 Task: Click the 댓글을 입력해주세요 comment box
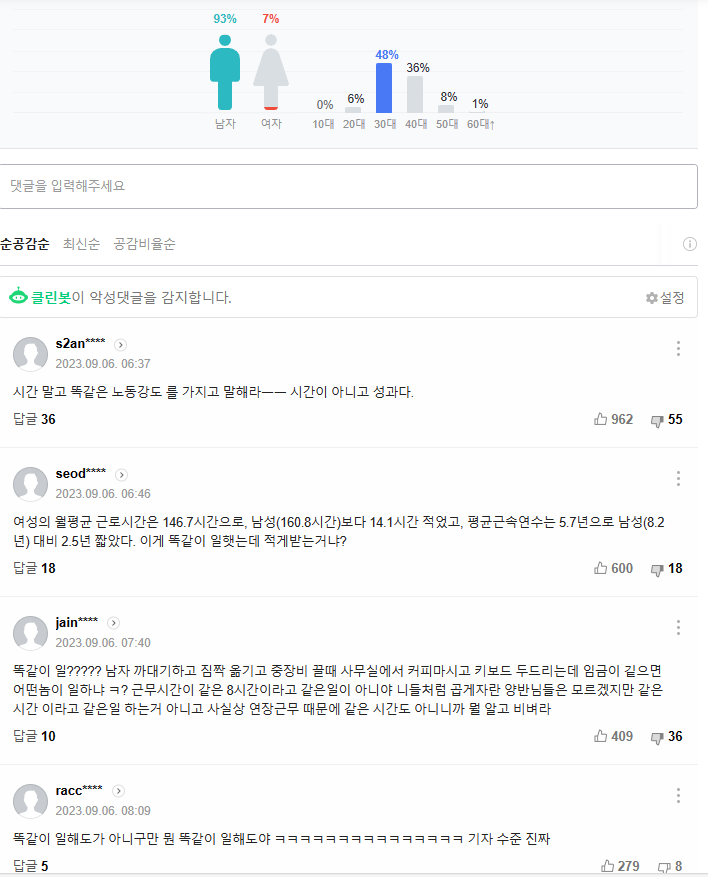tap(348, 186)
